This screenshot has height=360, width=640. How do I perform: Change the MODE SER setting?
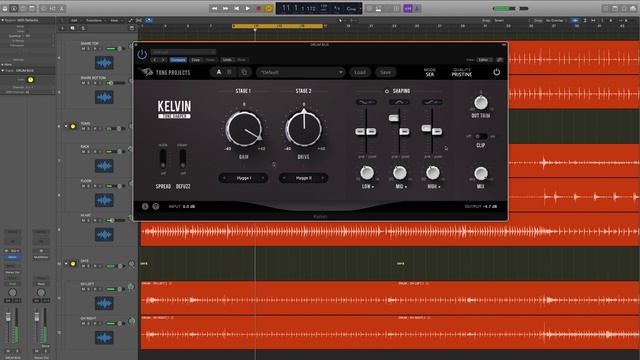[430, 73]
